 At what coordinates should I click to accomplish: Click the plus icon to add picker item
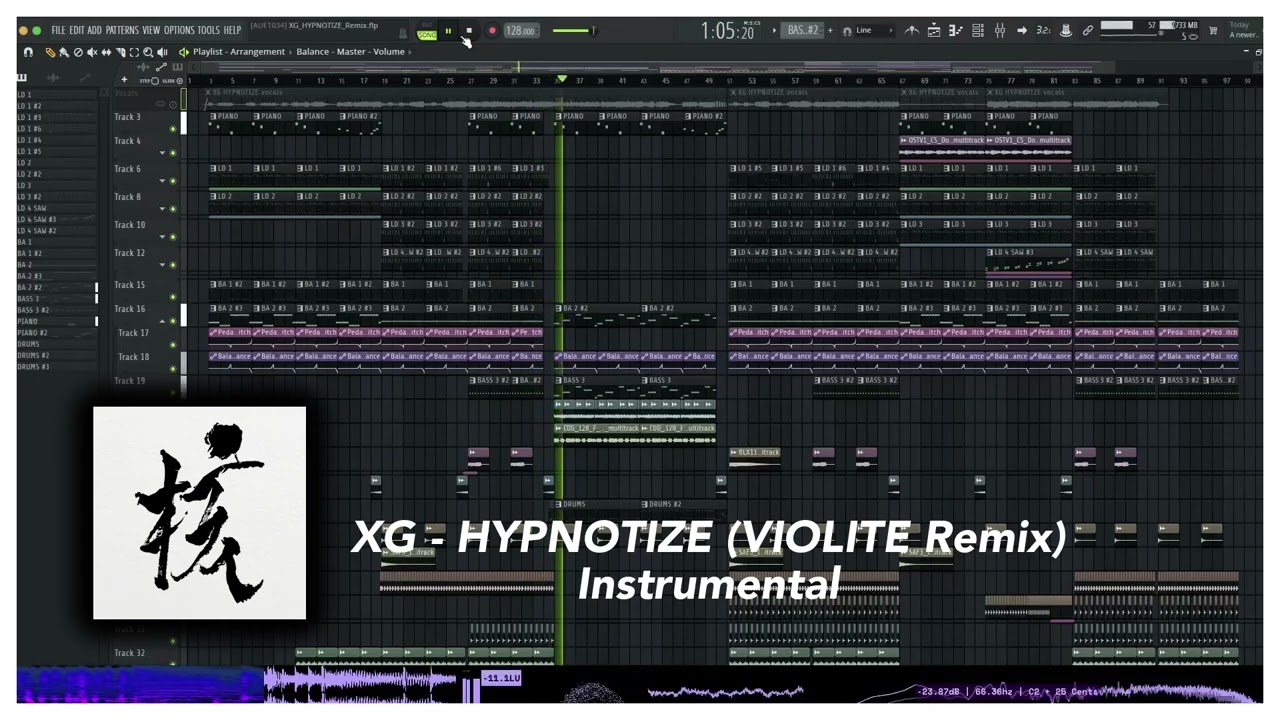[124, 79]
